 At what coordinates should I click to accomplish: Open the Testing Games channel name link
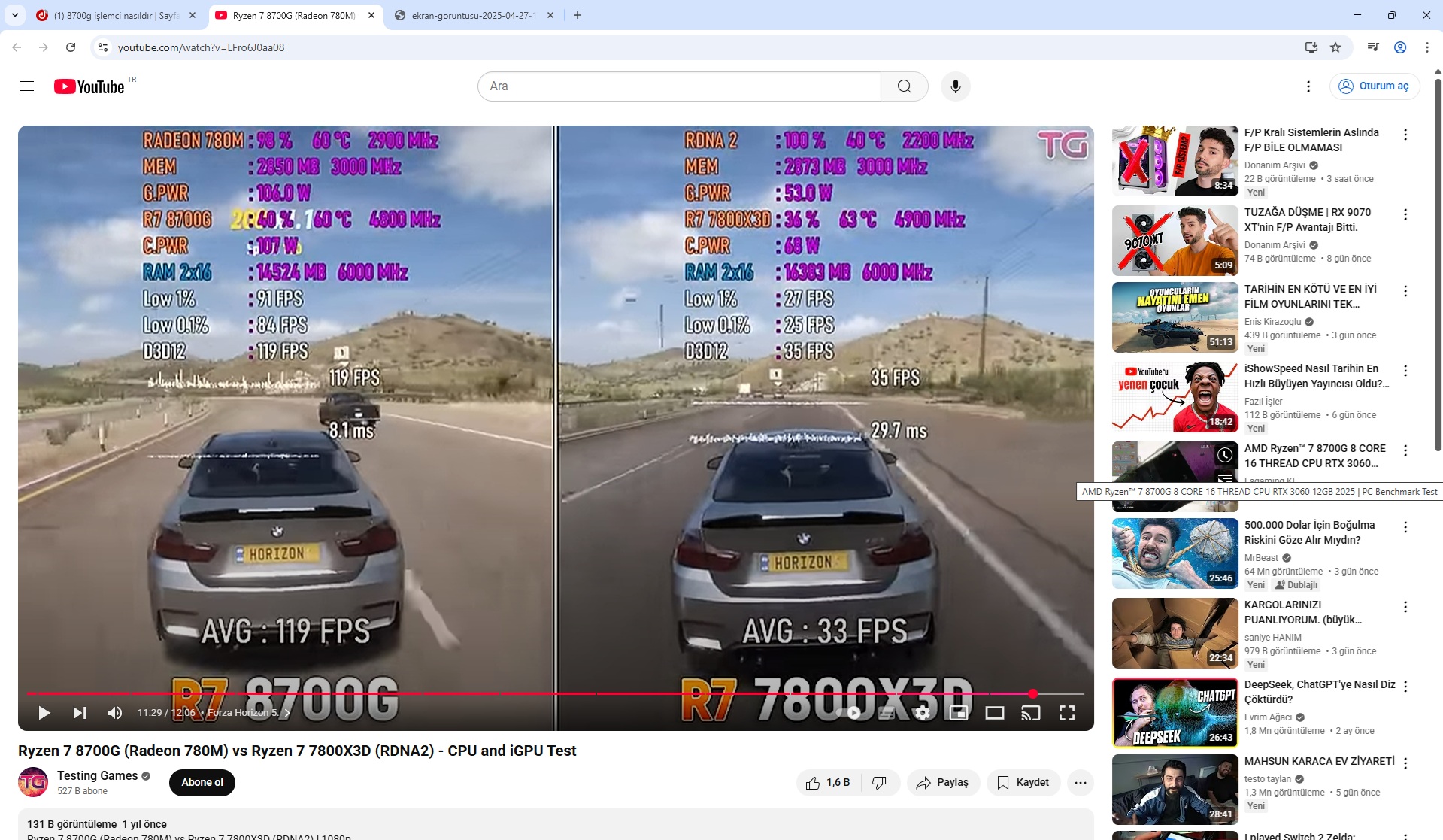[98, 775]
